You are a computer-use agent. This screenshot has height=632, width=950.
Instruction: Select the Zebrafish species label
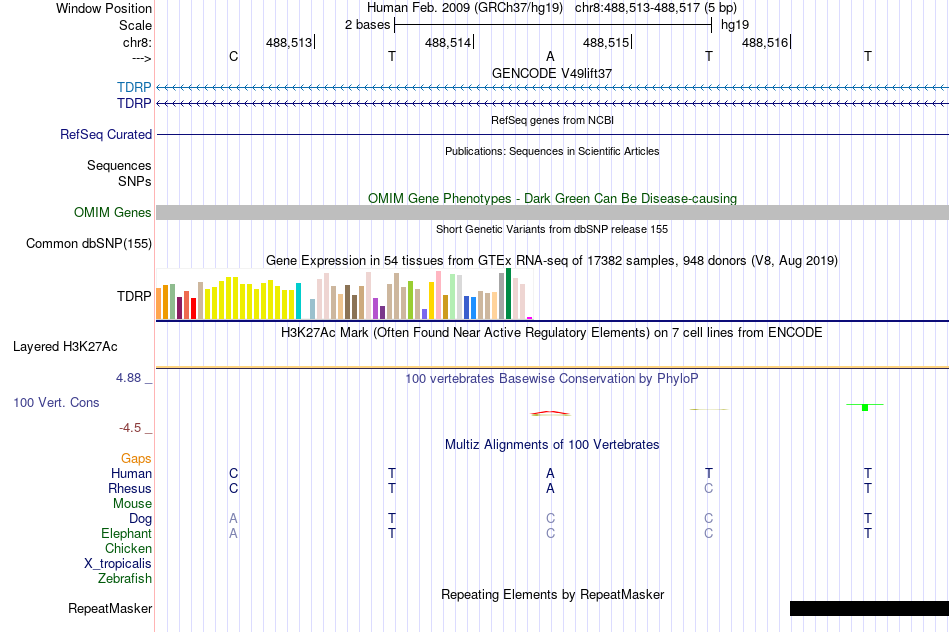pos(125,579)
